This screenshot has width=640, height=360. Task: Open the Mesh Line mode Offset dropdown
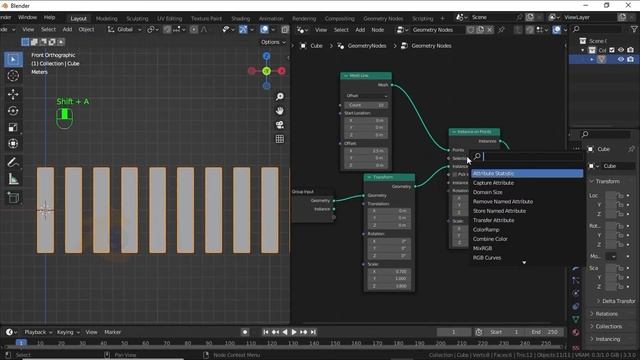point(367,96)
